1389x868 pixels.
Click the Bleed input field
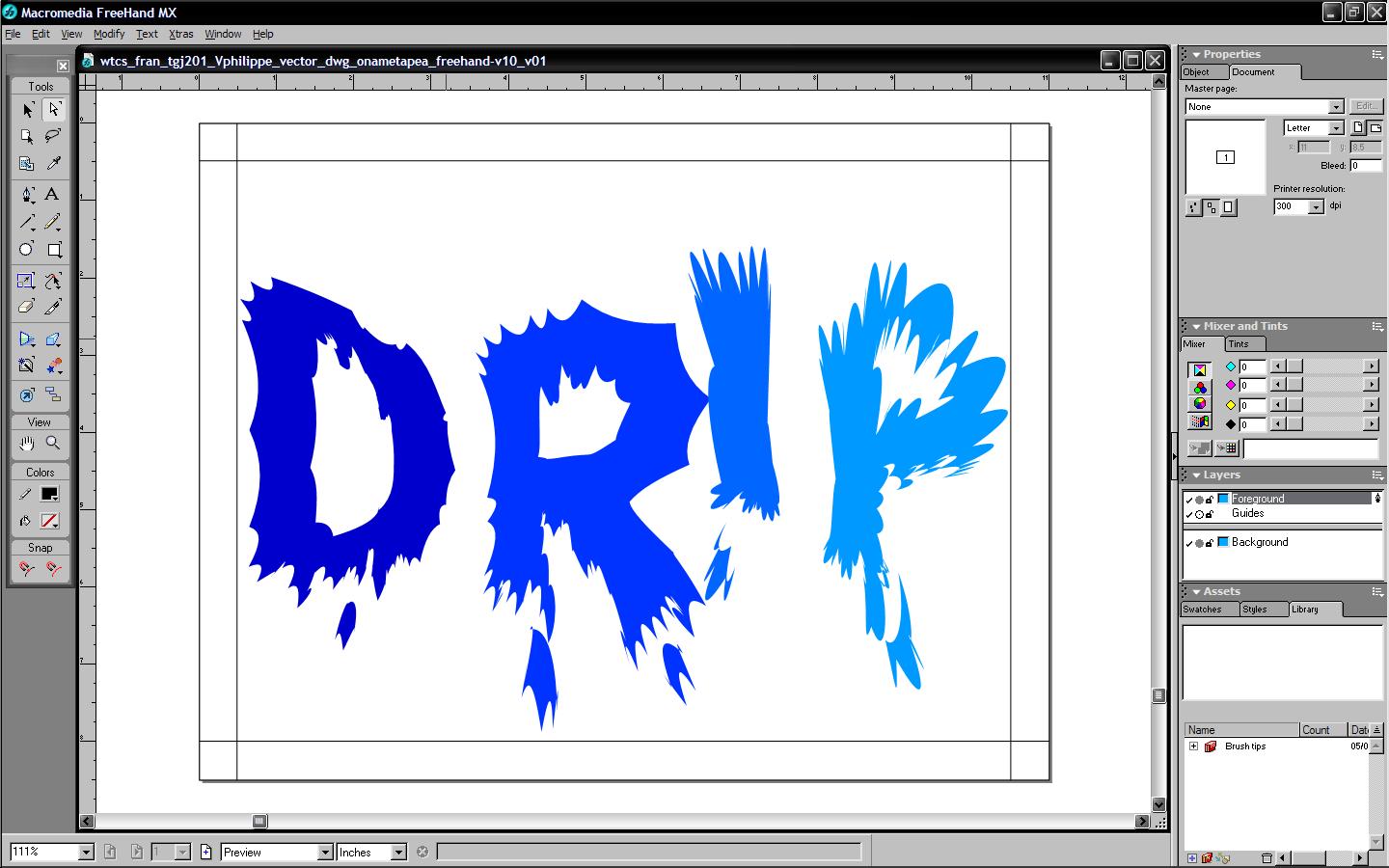1365,166
